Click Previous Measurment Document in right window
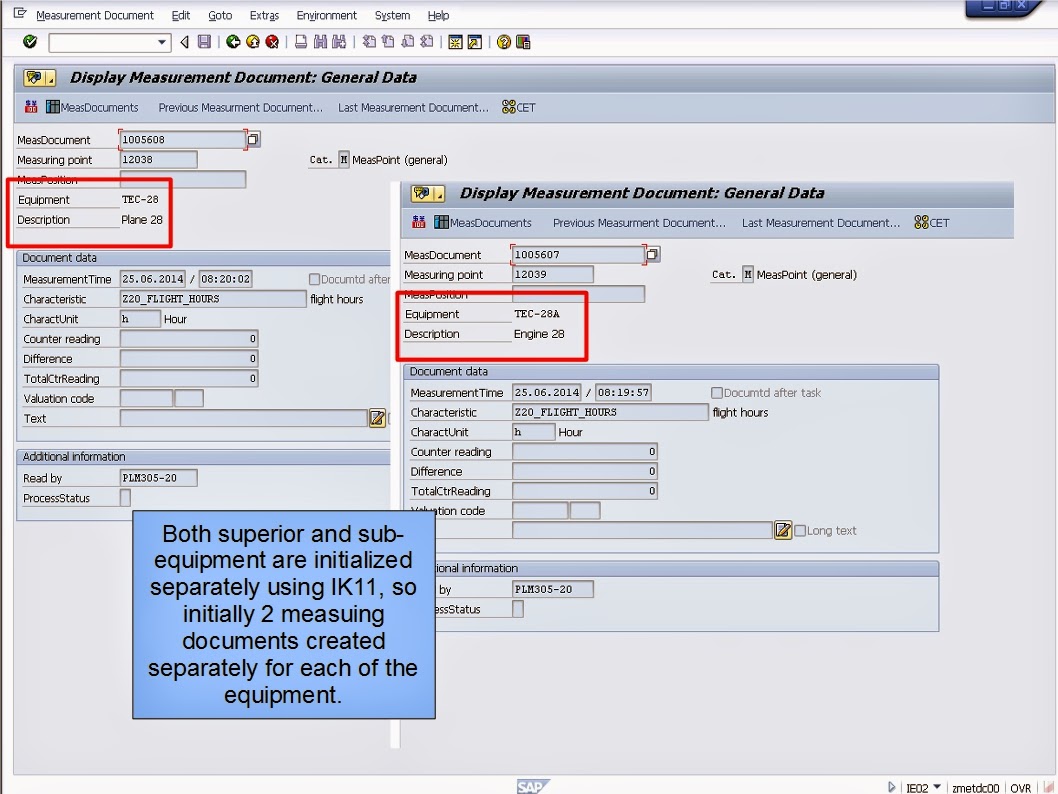The width and height of the screenshot is (1058, 794). click(x=639, y=223)
